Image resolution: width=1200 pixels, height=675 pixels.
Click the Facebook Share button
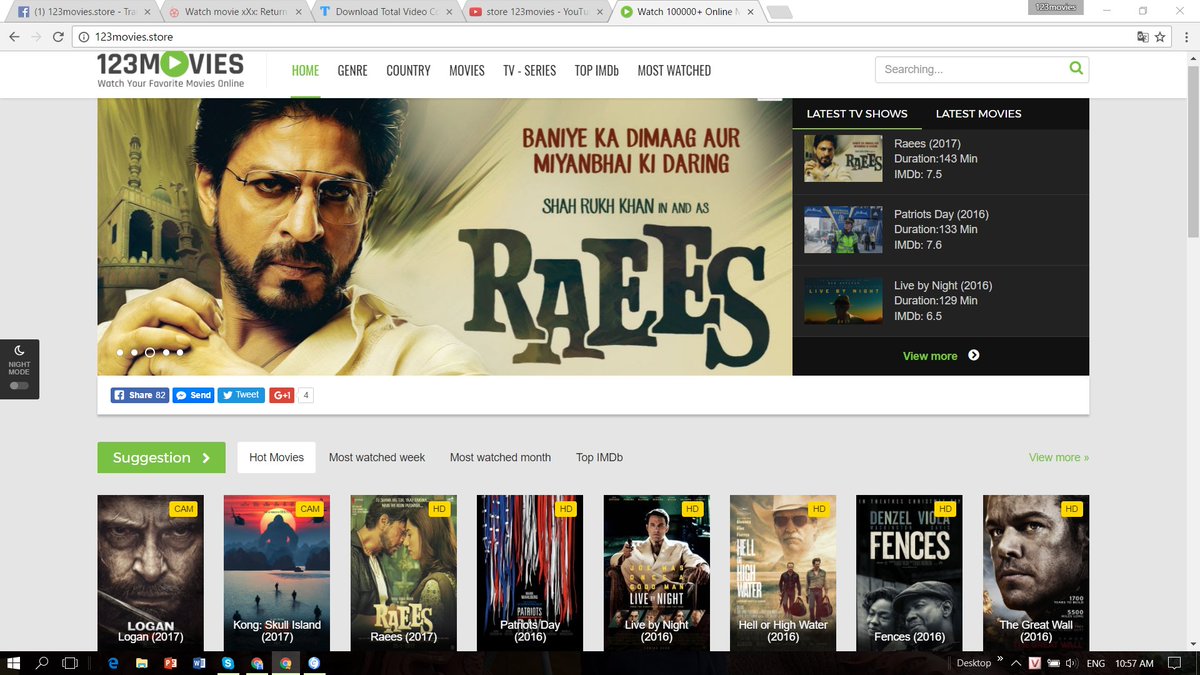tap(139, 395)
